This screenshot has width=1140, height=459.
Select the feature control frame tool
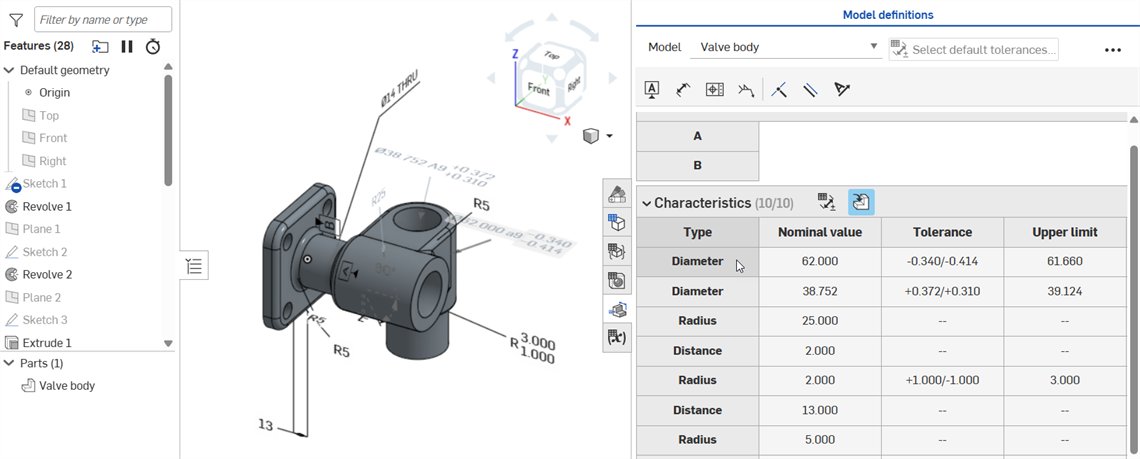[x=715, y=90]
